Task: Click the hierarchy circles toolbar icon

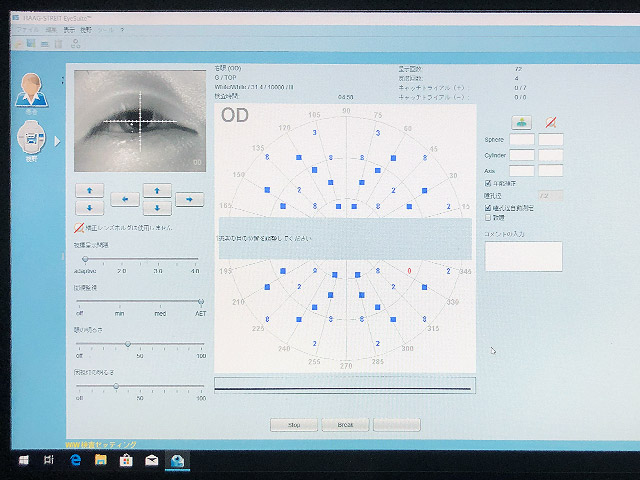Action: point(76,44)
